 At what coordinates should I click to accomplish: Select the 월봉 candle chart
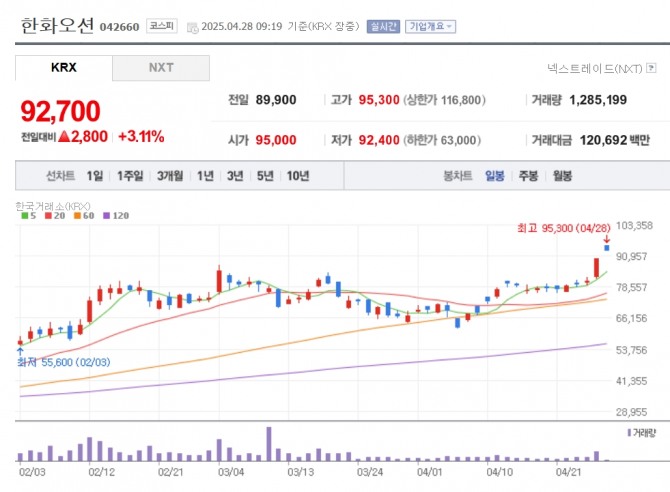pos(562,176)
